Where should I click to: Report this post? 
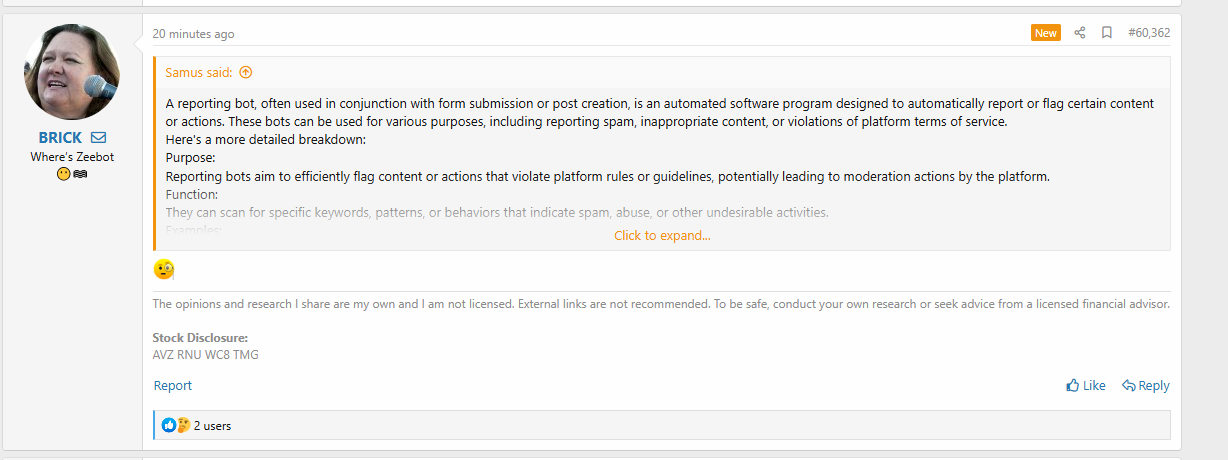pyautogui.click(x=173, y=385)
